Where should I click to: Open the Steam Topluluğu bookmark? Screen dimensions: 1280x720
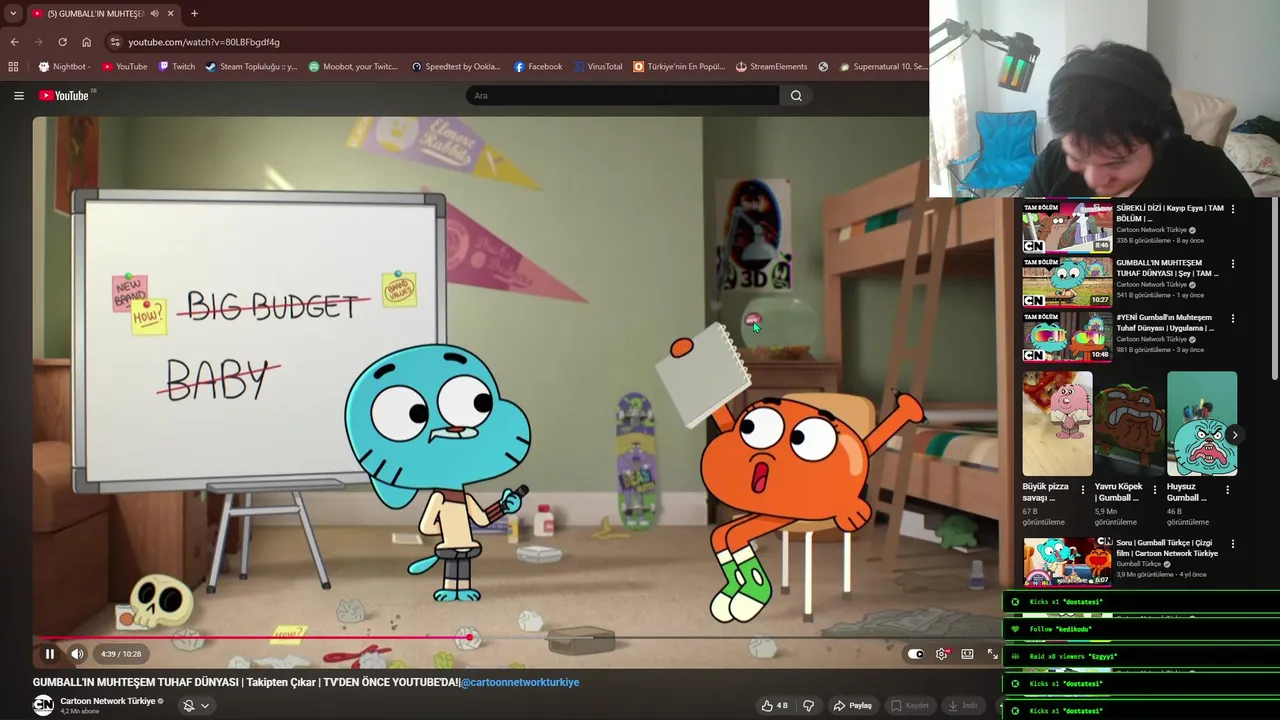coord(251,67)
